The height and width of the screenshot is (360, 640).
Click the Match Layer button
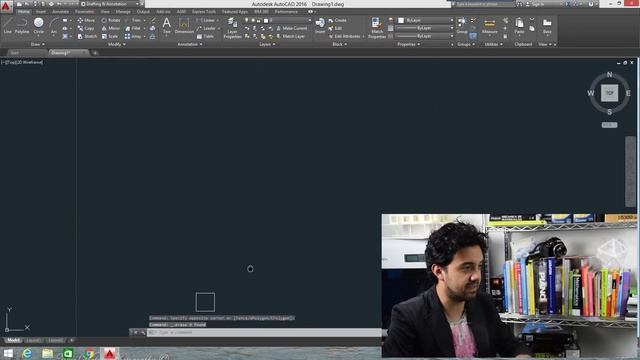pos(291,36)
